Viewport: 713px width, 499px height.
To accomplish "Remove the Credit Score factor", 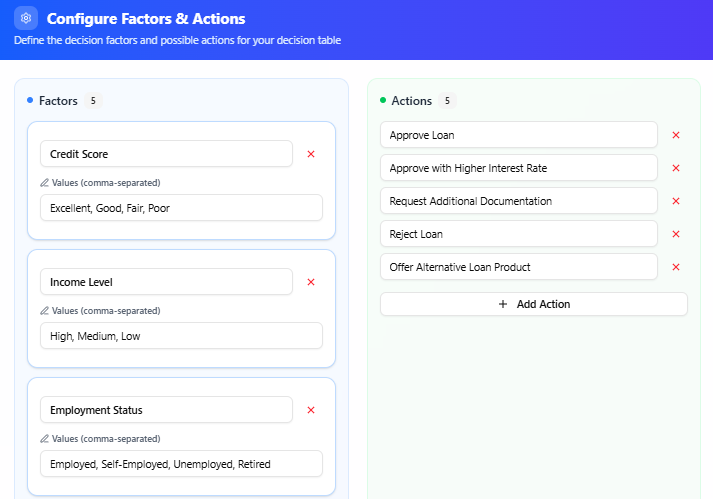I will (x=311, y=154).
